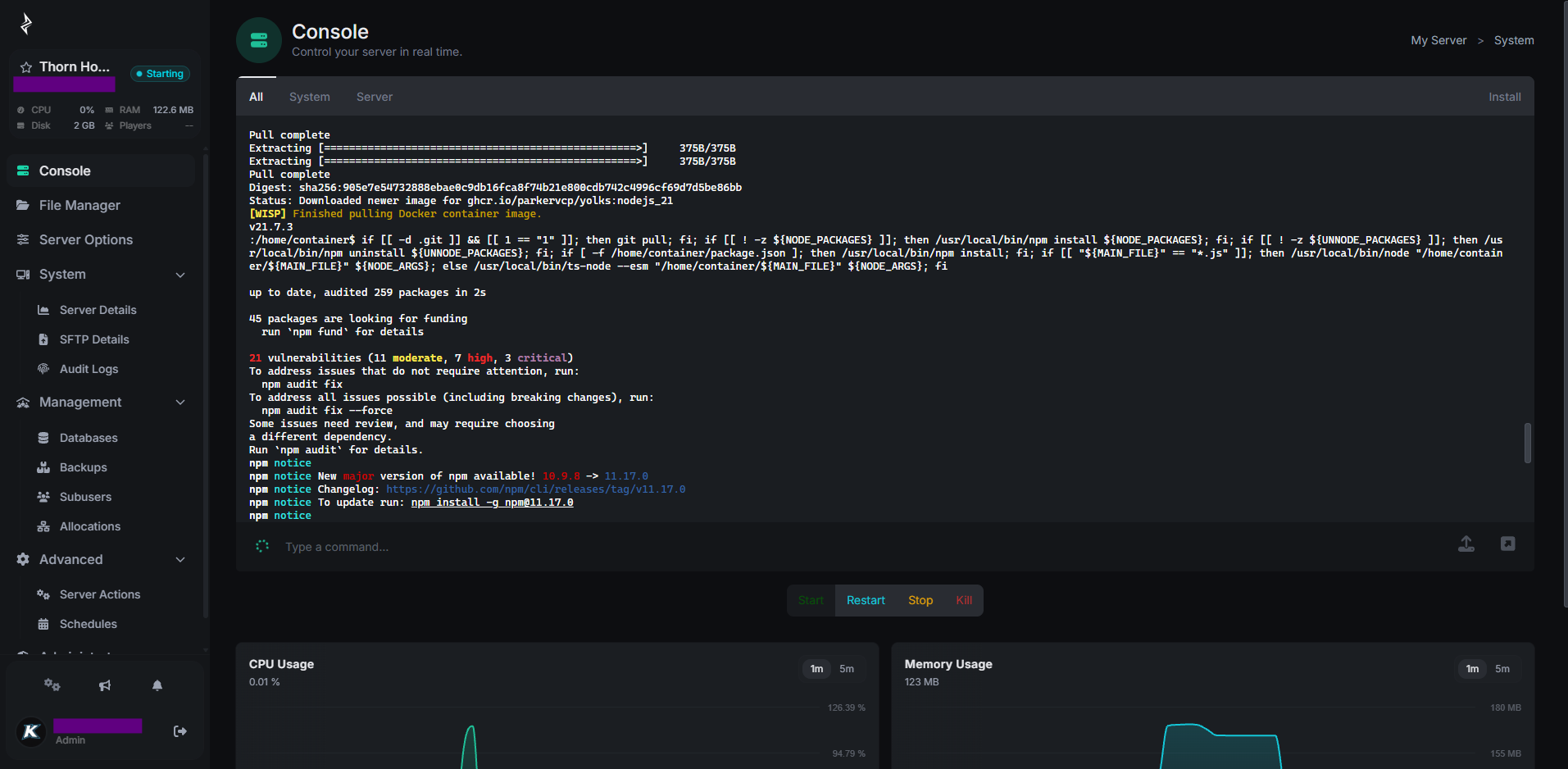The width and height of the screenshot is (1568, 769).
Task: Select 1m range for Memory Usage
Action: pyautogui.click(x=1472, y=669)
